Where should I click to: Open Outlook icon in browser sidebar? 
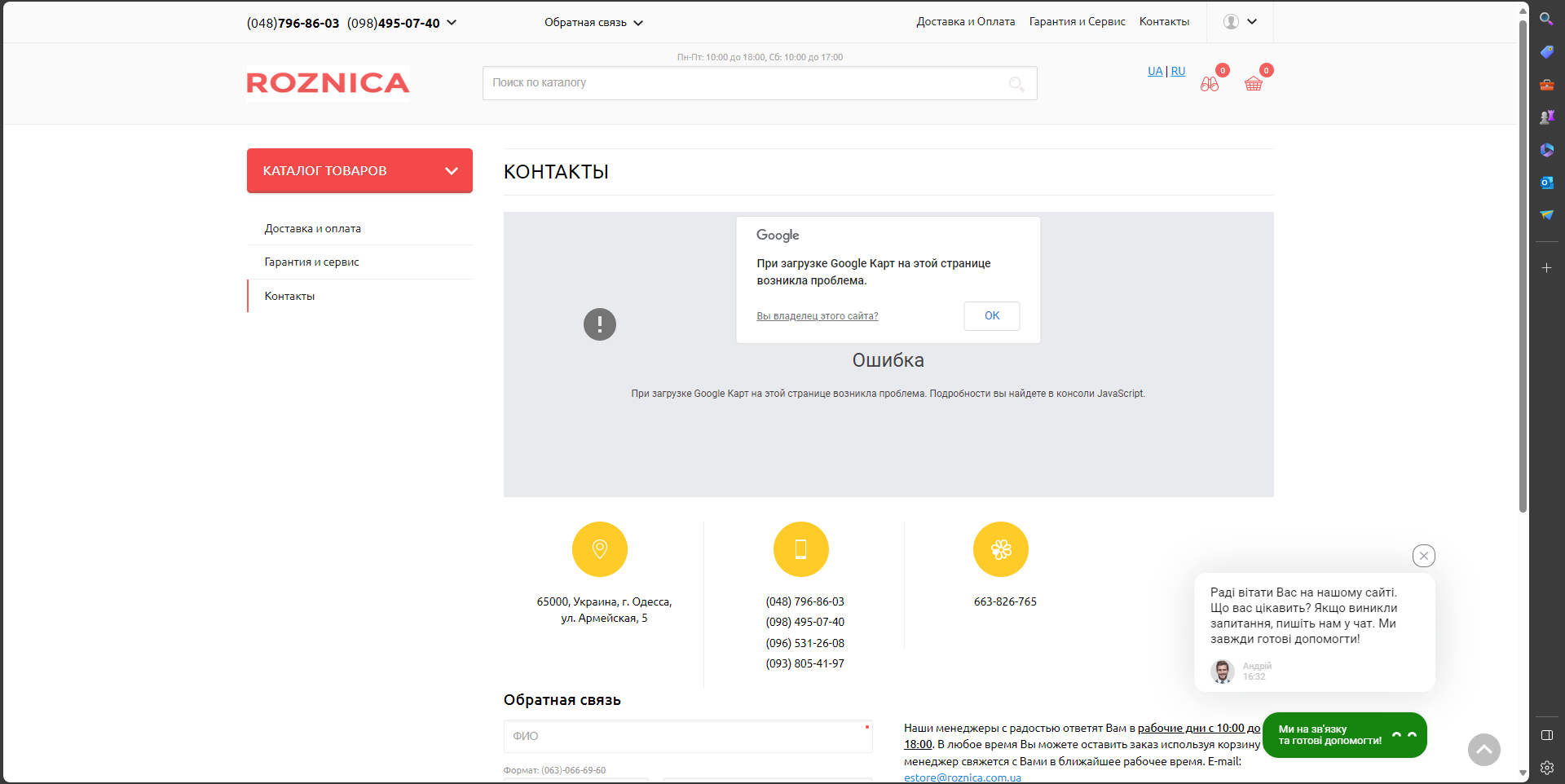point(1546,183)
